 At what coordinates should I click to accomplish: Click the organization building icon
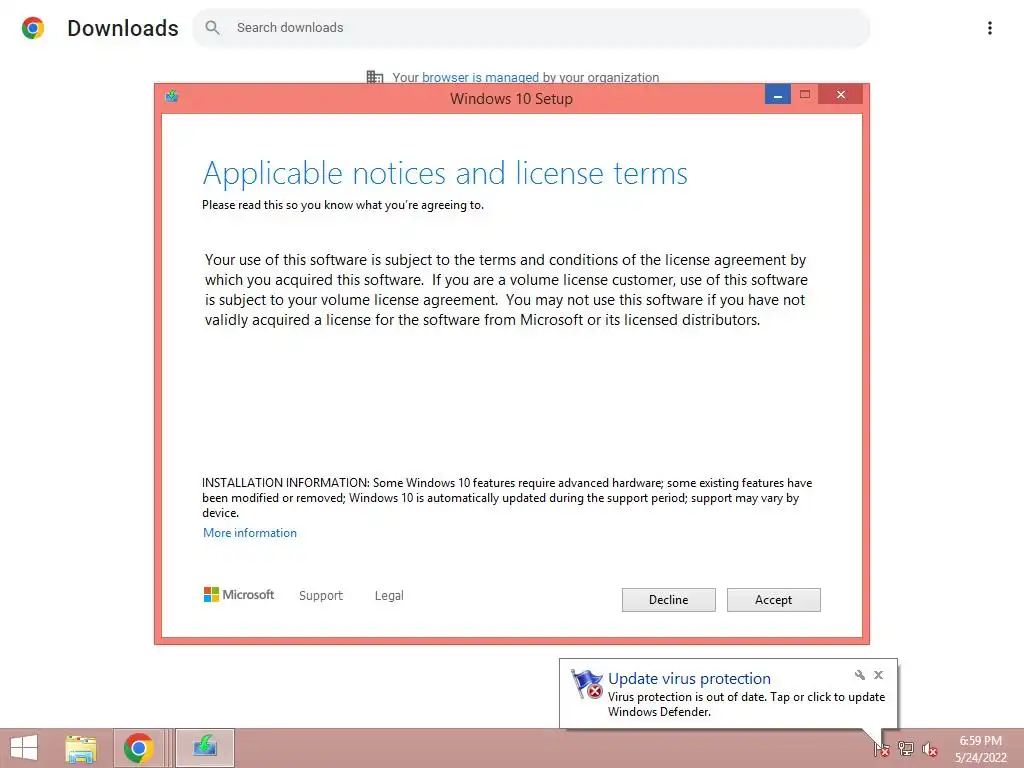(x=375, y=77)
